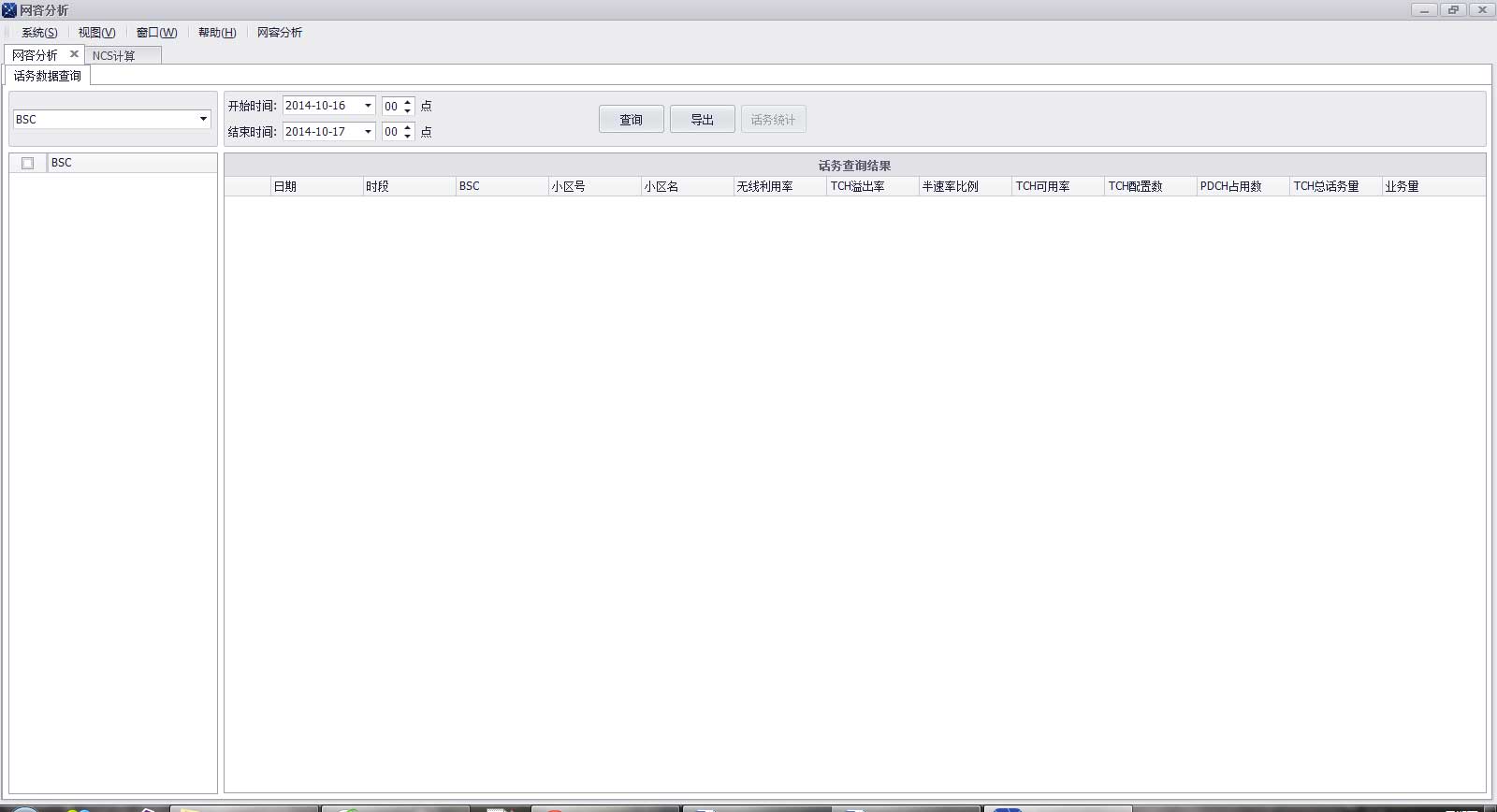Tick the BSC select-all checkbox in left list

[28, 163]
